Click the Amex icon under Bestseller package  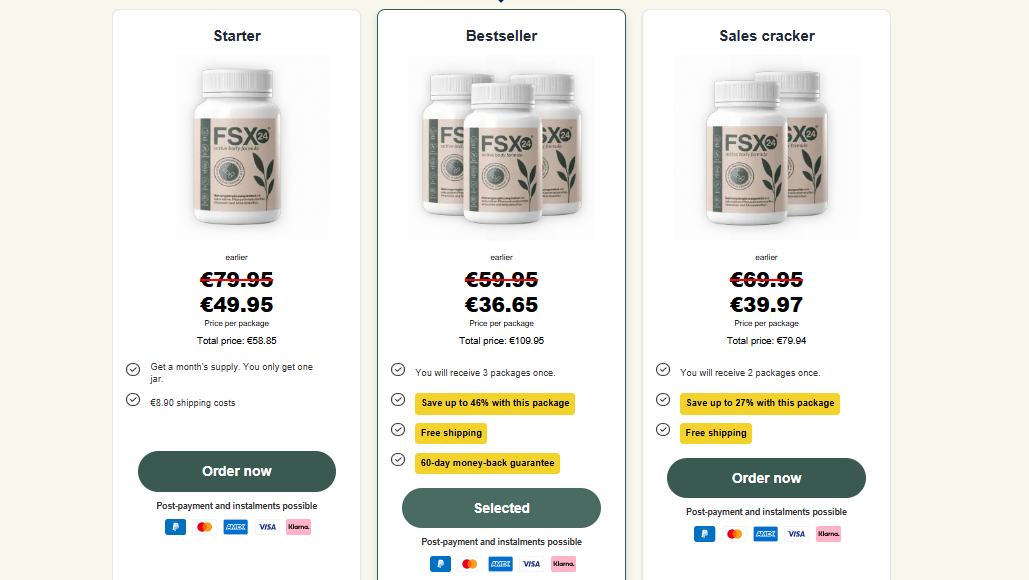(x=500, y=564)
